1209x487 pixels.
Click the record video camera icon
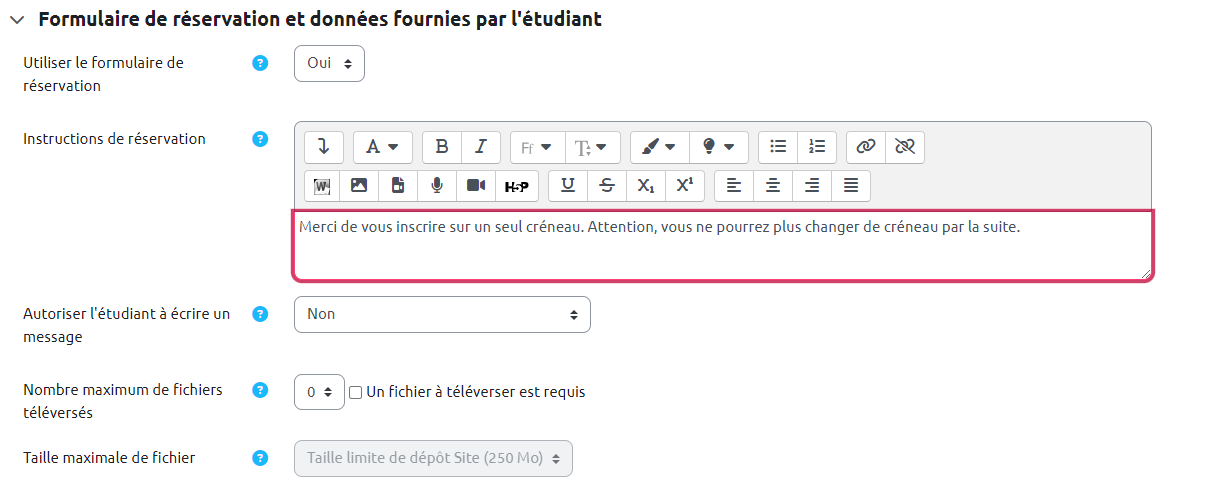[476, 185]
